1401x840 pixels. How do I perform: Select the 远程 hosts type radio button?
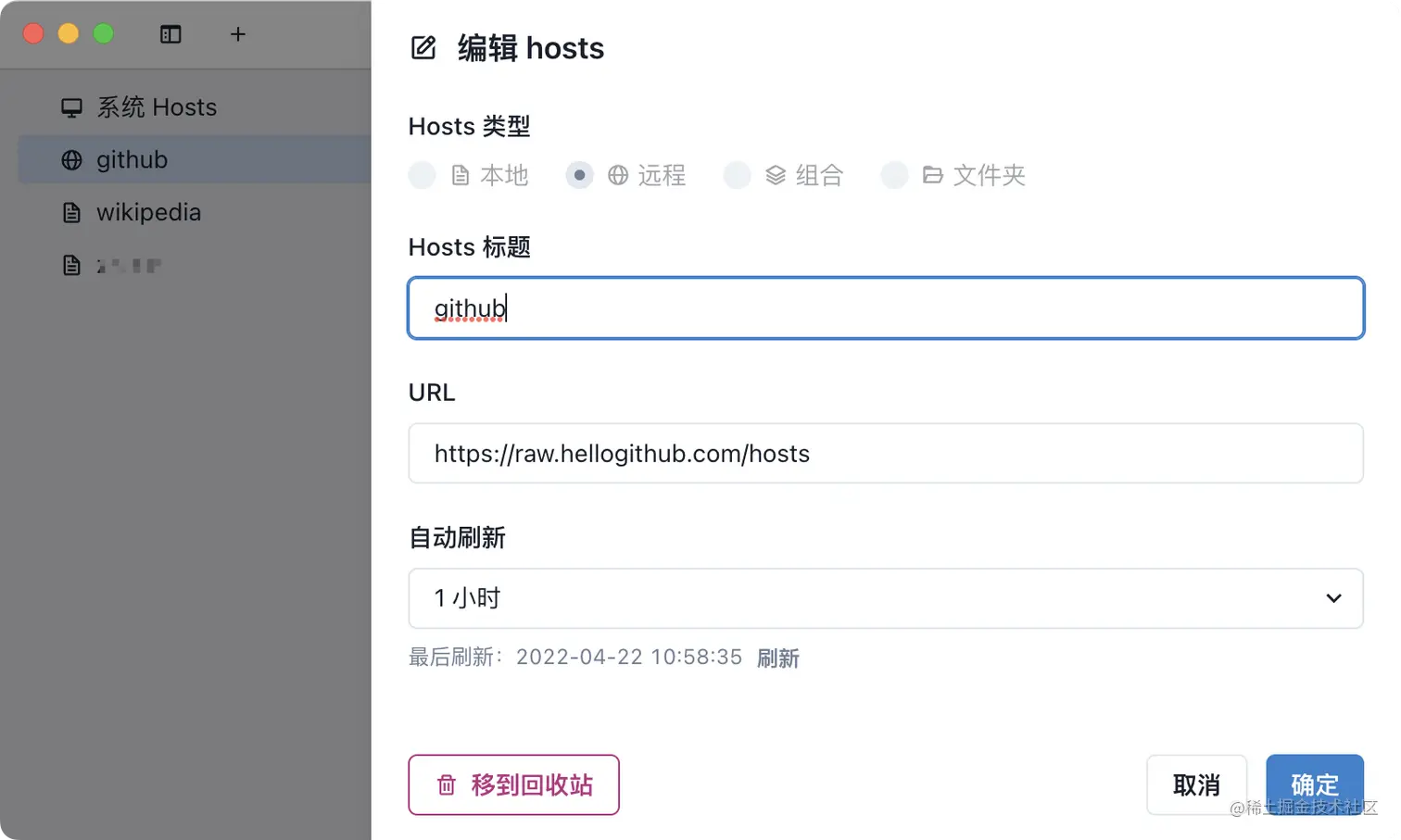point(579,175)
